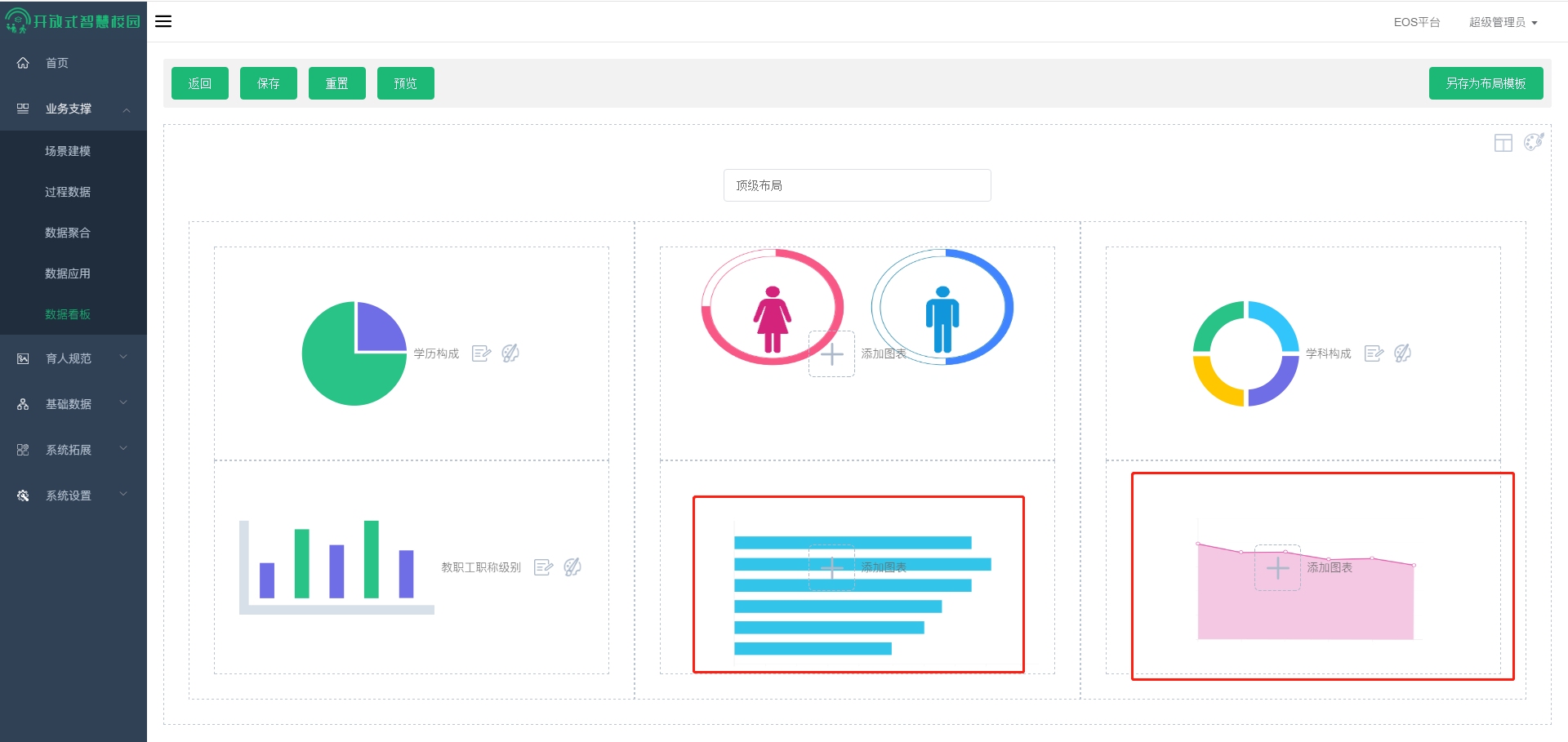Open the 超级管理员 user dropdown
1568x742 pixels.
1503,22
